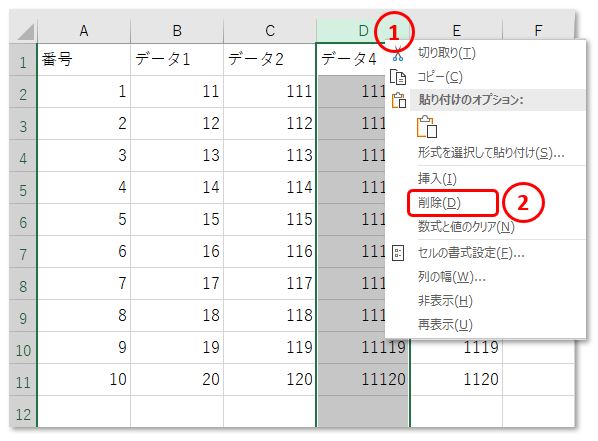Viewport: 598px width, 441px height.
Task: Choose 数式と値のクリア(N) option
Action: (466, 227)
